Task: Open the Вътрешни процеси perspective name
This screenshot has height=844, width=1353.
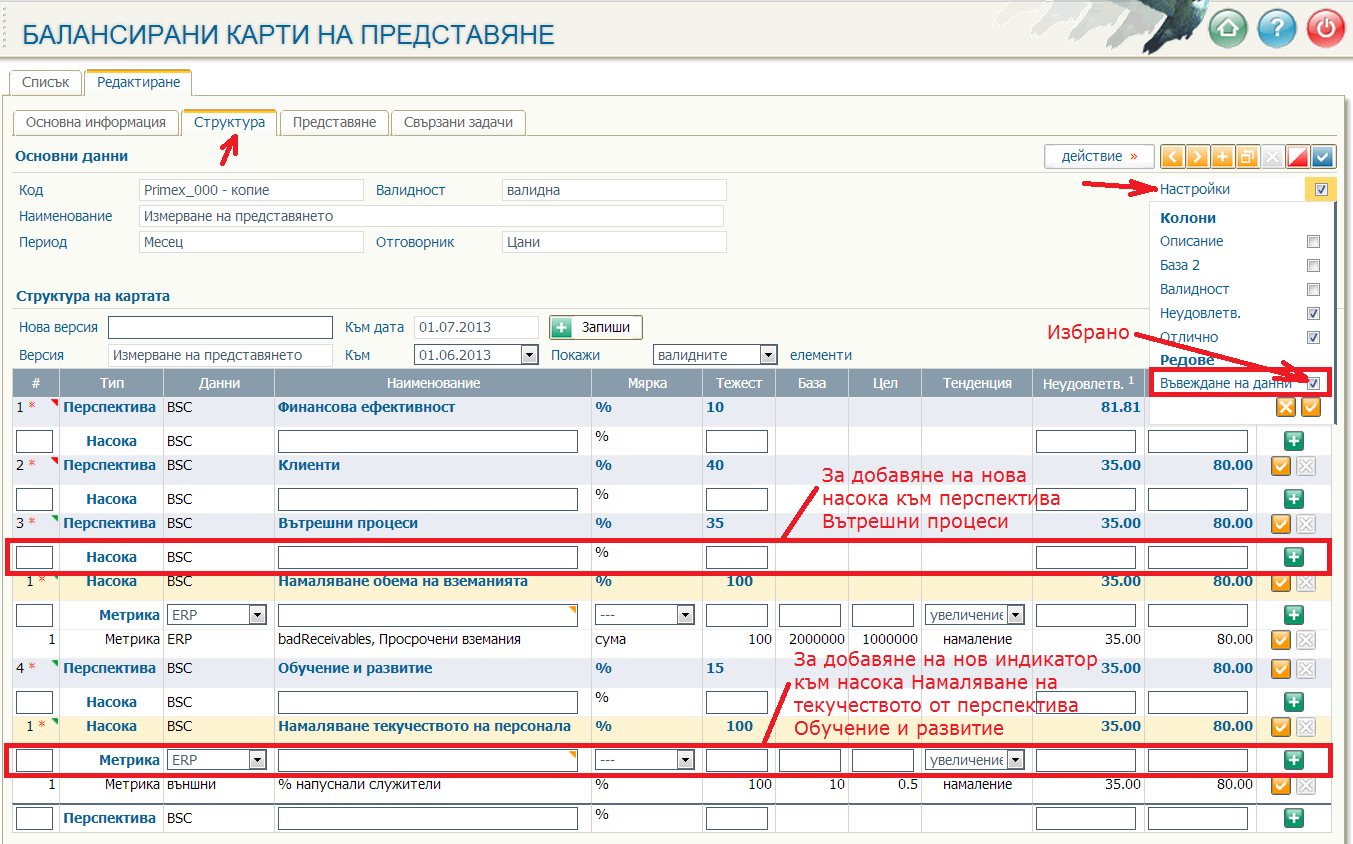Action: pyautogui.click(x=348, y=523)
